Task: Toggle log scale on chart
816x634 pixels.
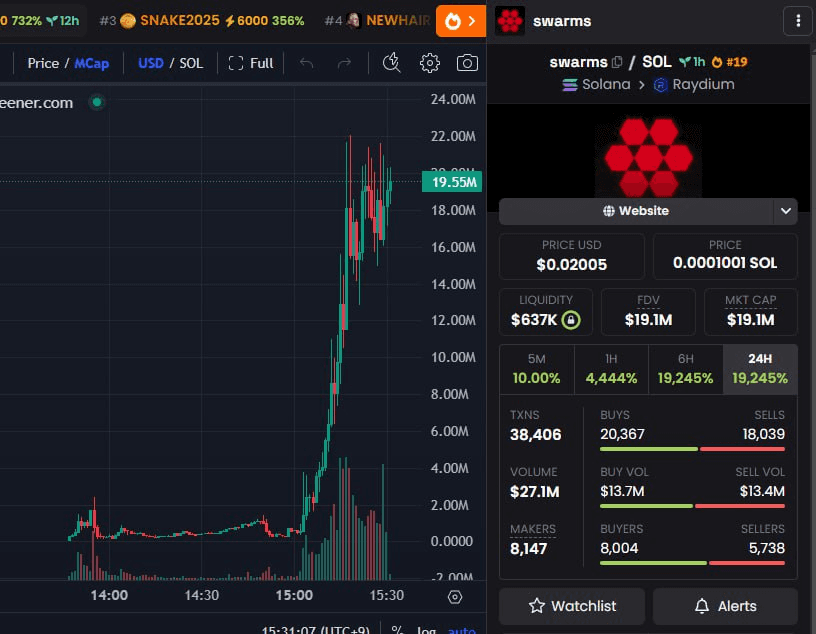Action: 426,630
